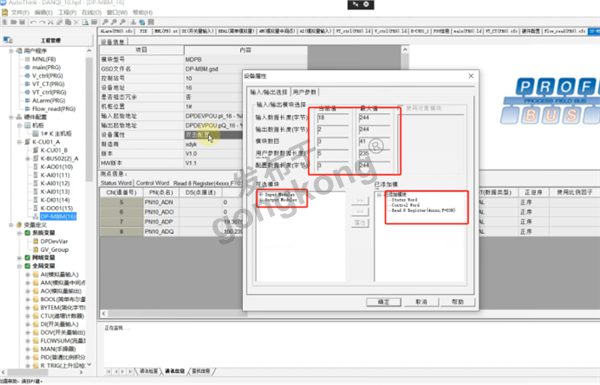Click the >> add module button
This screenshot has height=385, width=600.
(x=360, y=201)
